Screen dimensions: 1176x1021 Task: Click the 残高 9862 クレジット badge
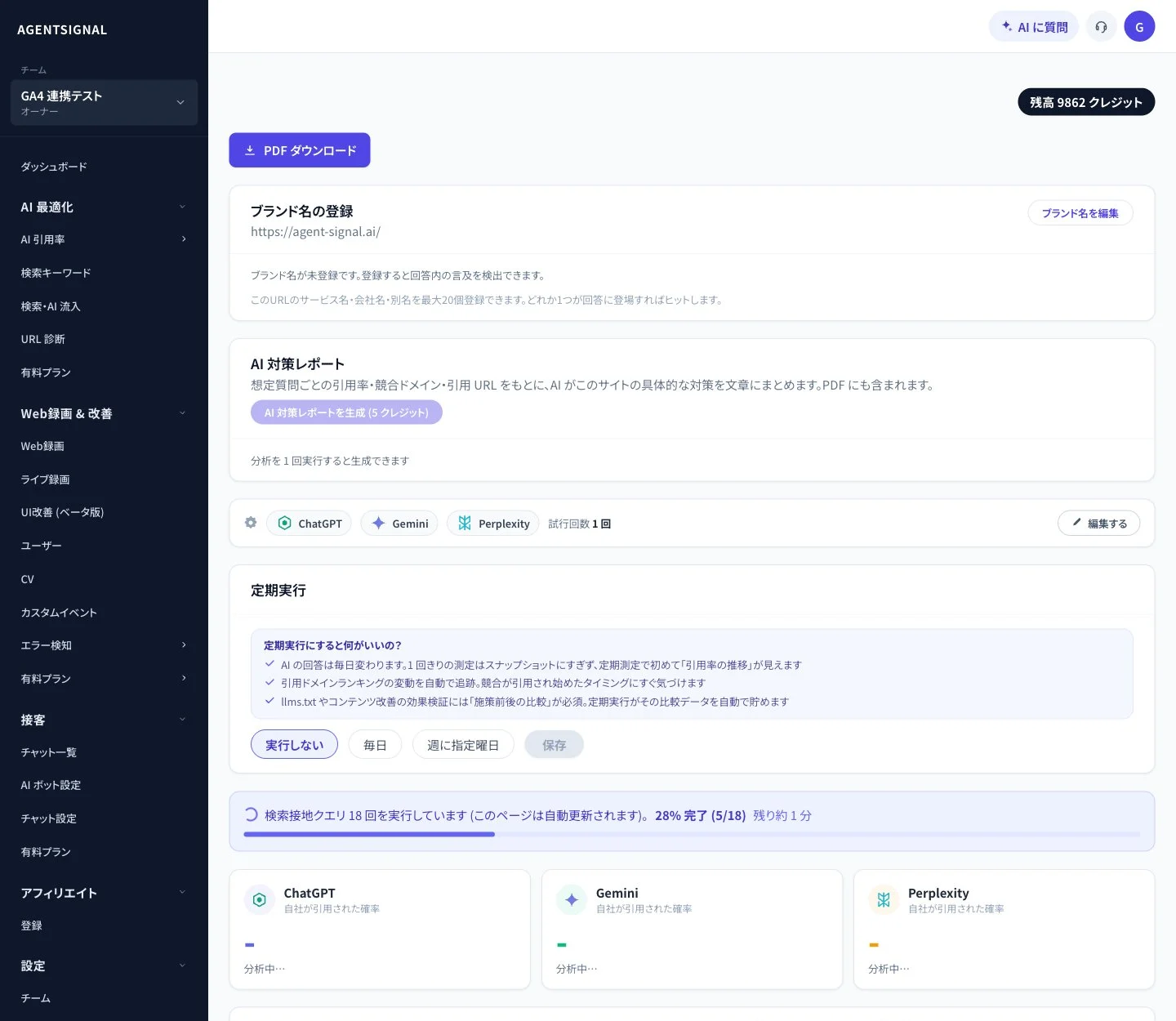click(x=1086, y=102)
